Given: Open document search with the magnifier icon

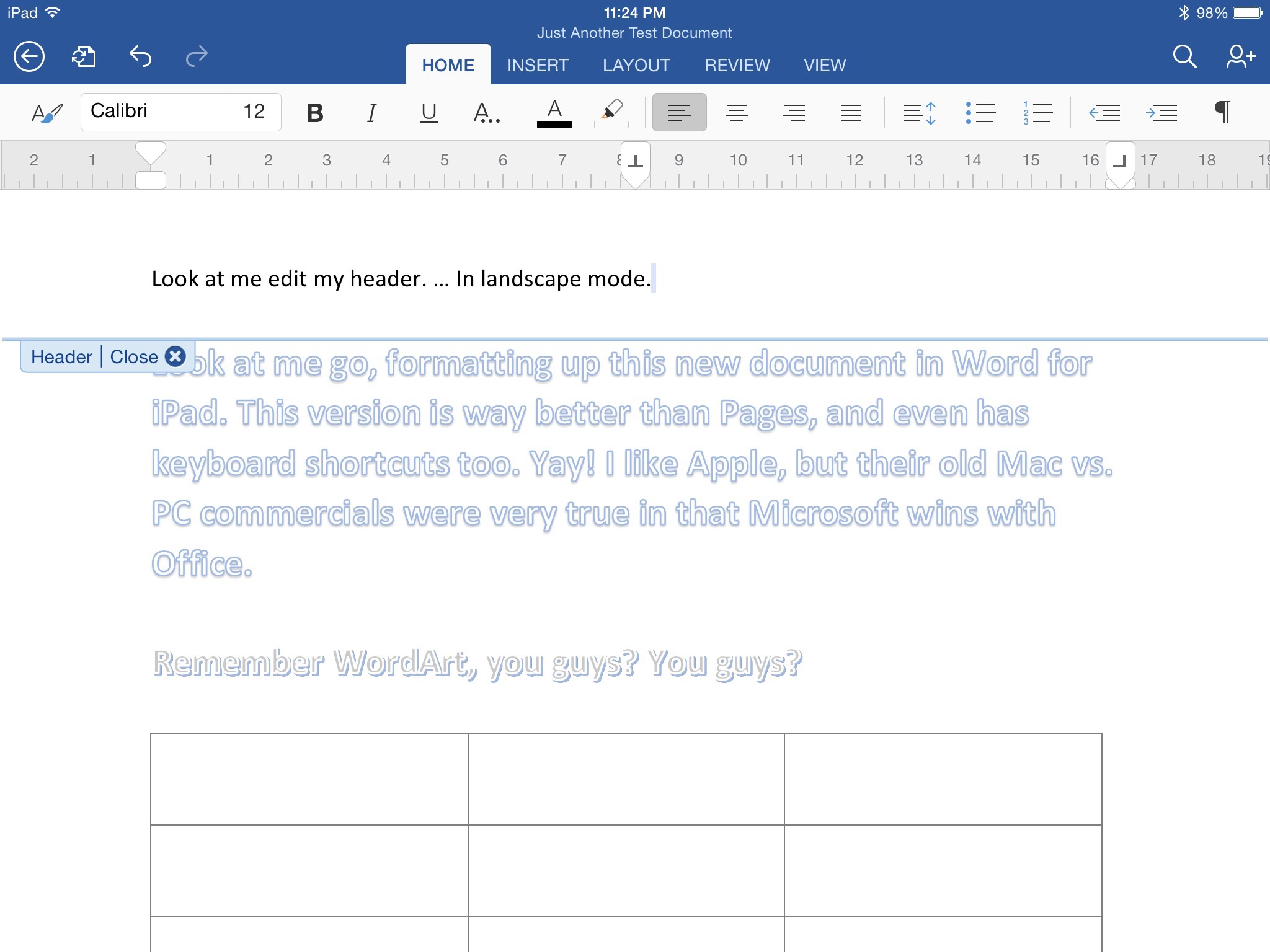Looking at the screenshot, I should point(1183,56).
